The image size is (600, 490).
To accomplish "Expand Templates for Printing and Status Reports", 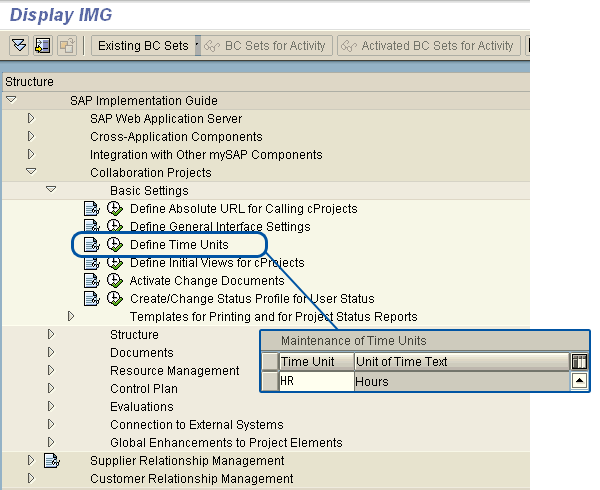I will click(x=71, y=316).
